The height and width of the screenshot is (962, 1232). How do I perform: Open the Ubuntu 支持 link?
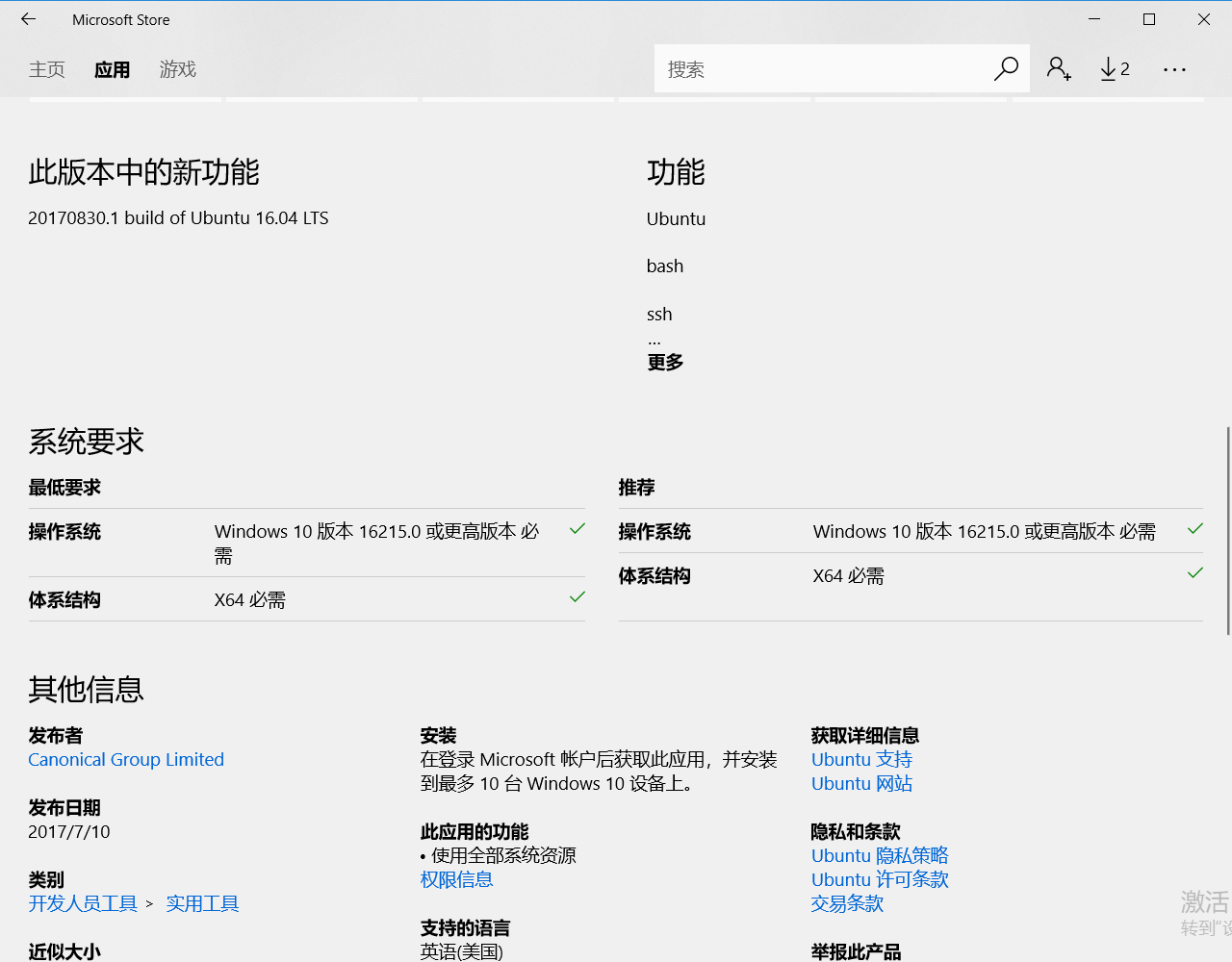coord(861,759)
